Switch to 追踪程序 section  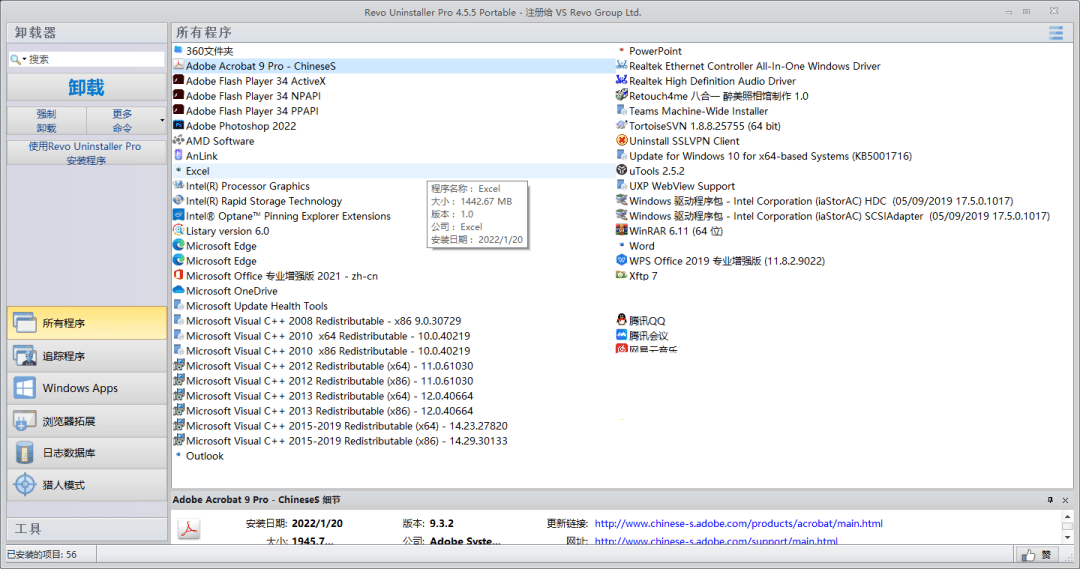tap(87, 356)
